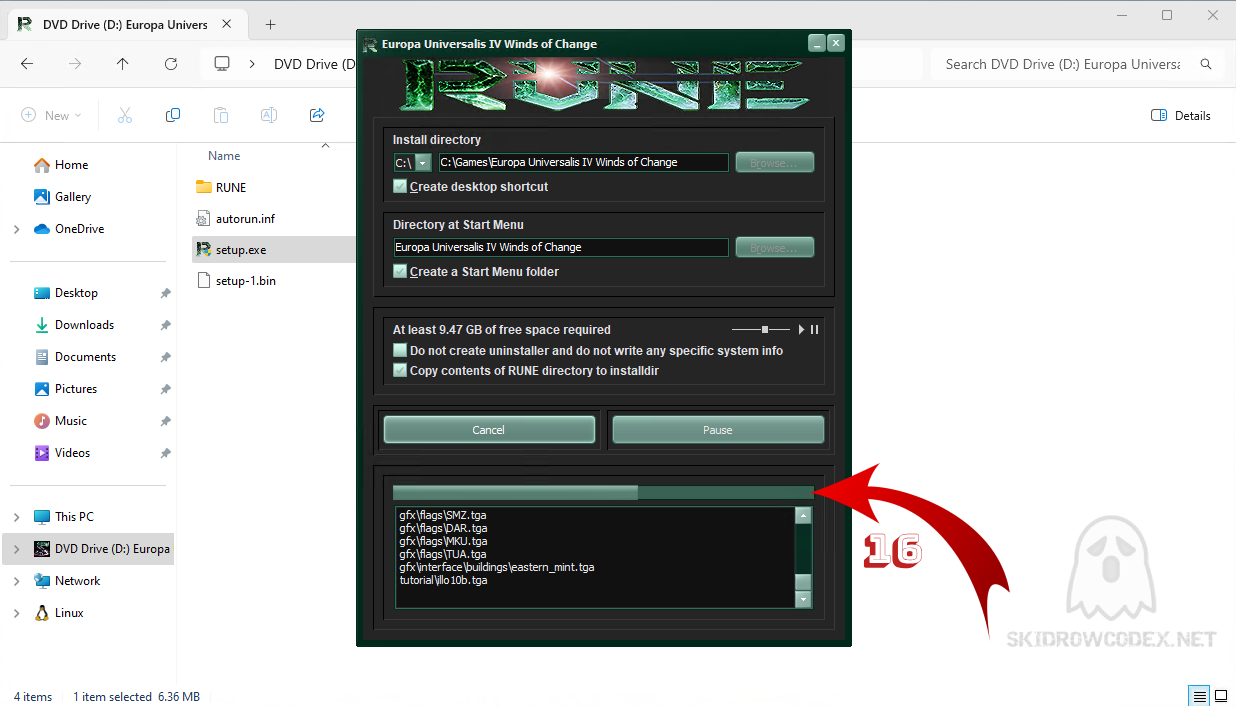Screen dimensions: 1236x706
Task: Click the search magnifier icon
Action: pos(1206,64)
